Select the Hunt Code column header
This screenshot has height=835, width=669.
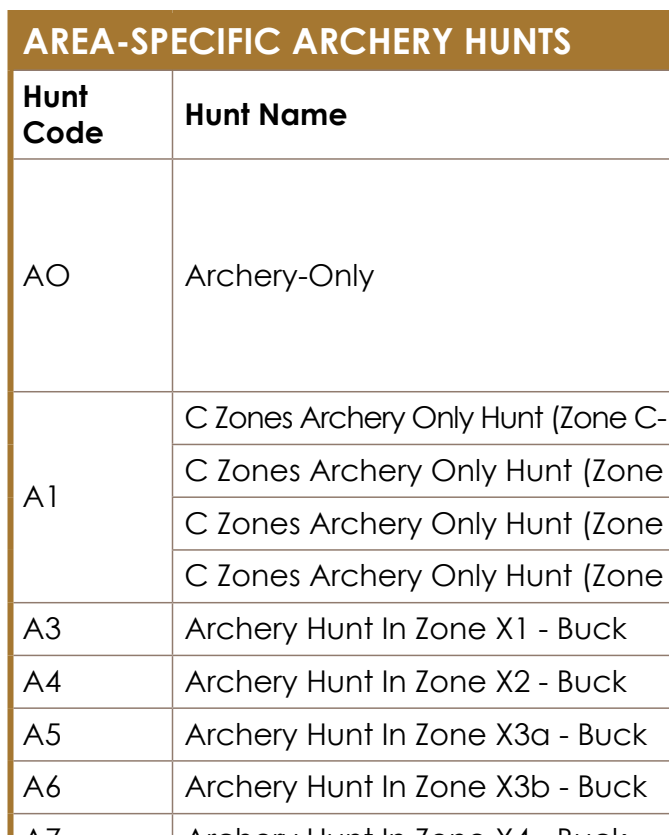[x=93, y=114]
